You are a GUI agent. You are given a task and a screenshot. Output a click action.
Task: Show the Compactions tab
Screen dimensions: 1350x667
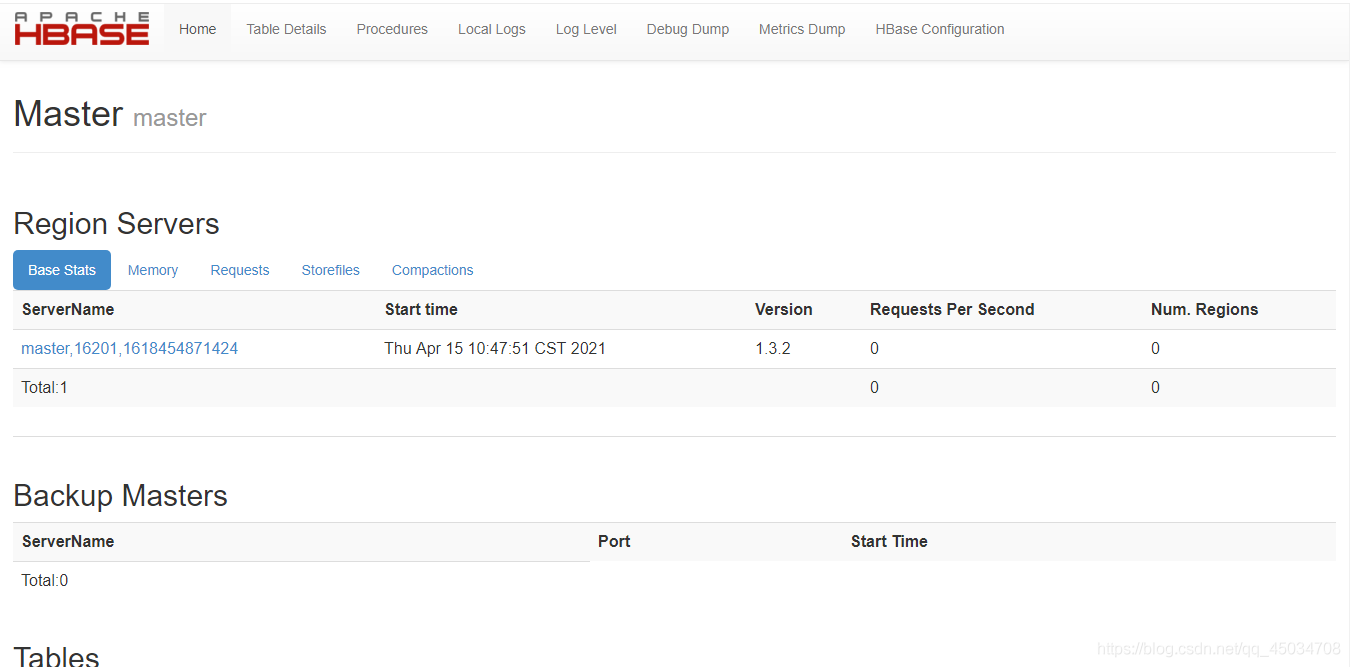tap(432, 270)
